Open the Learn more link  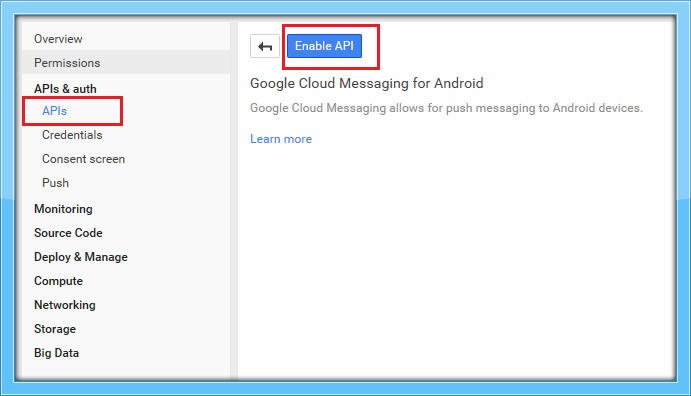(281, 139)
